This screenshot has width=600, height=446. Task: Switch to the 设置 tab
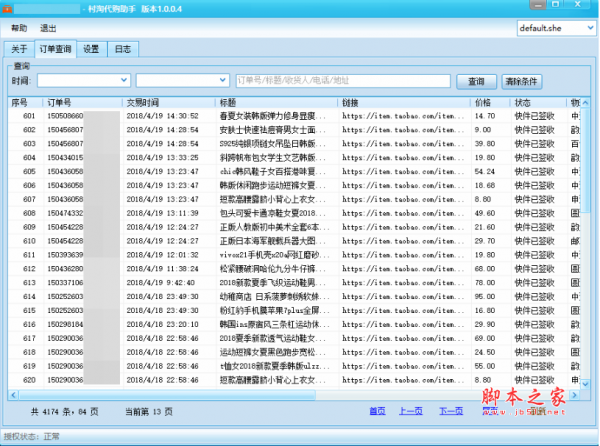(x=91, y=48)
